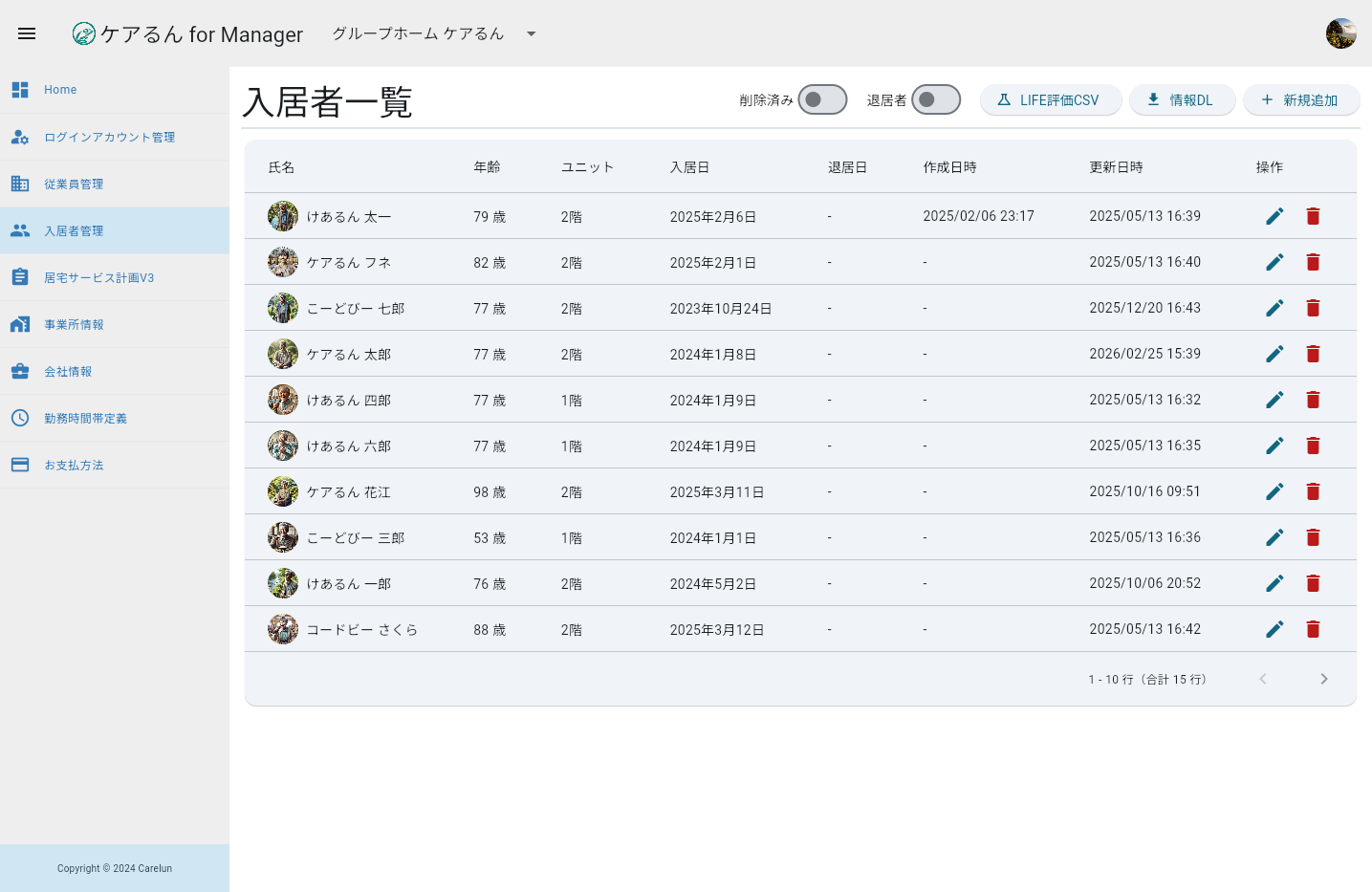Viewport: 1372px width, 892px height.
Task: Click the user profile avatar
Action: pos(1340,33)
